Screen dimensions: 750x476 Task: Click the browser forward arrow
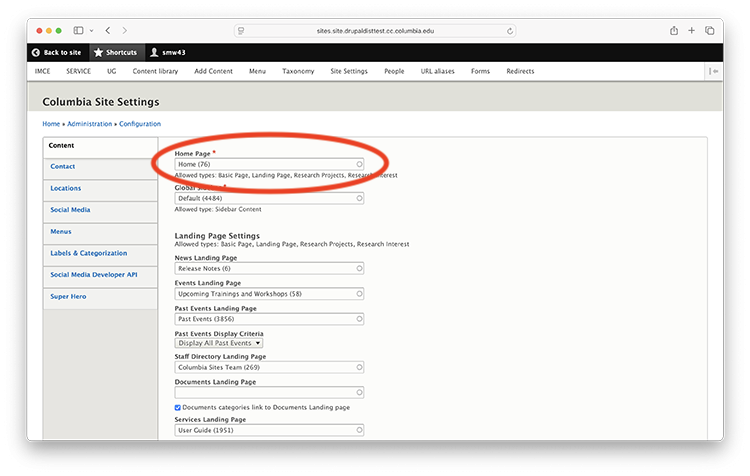coord(125,31)
